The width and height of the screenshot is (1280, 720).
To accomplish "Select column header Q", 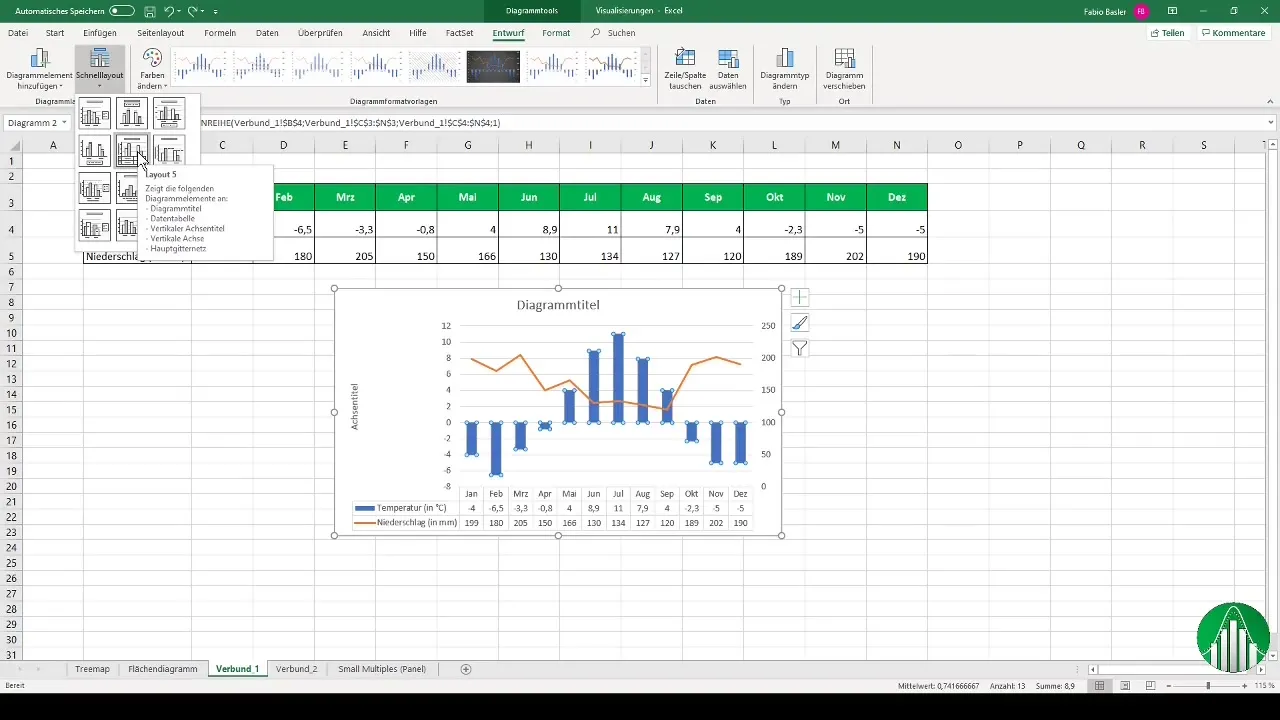I will (1081, 146).
